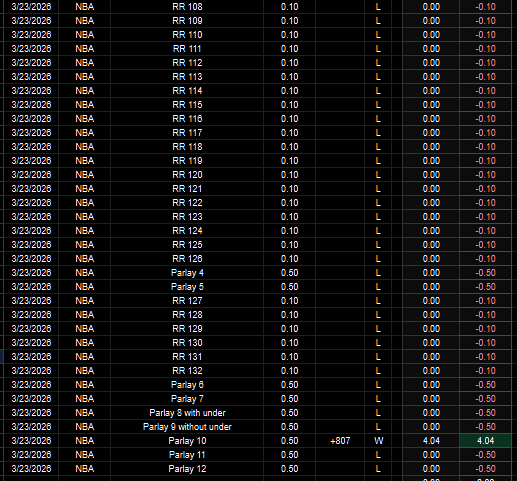Screen dimensions: 517x481
Task: Click the date cell in RR 115 row
Action: (x=31, y=105)
